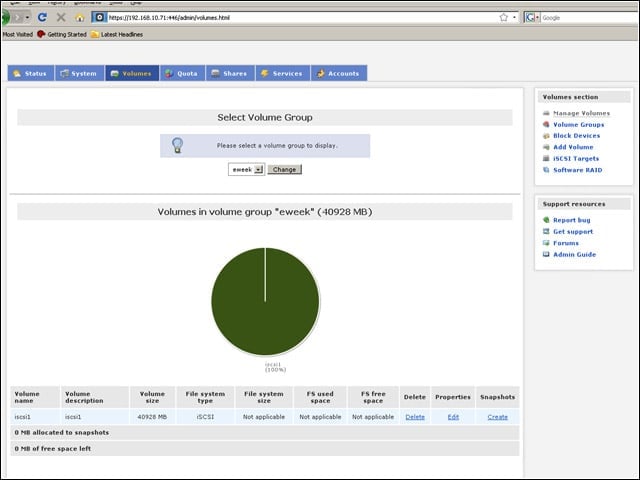Click the green iscsi1 pie chart
Screen dimensions: 640x480
[x=265, y=302]
